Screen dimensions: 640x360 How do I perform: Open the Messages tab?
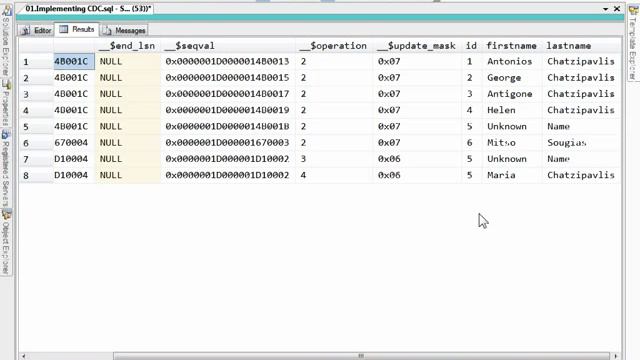pos(124,30)
